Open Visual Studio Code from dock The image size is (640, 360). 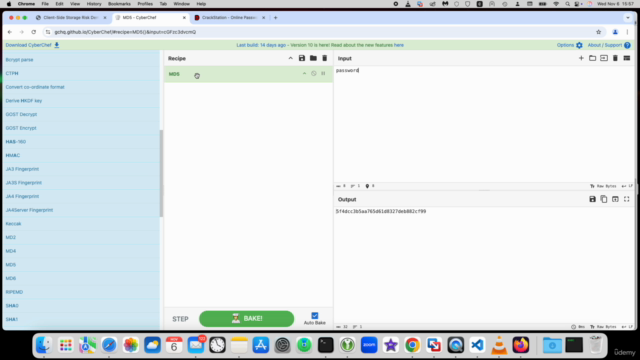(x=477, y=345)
